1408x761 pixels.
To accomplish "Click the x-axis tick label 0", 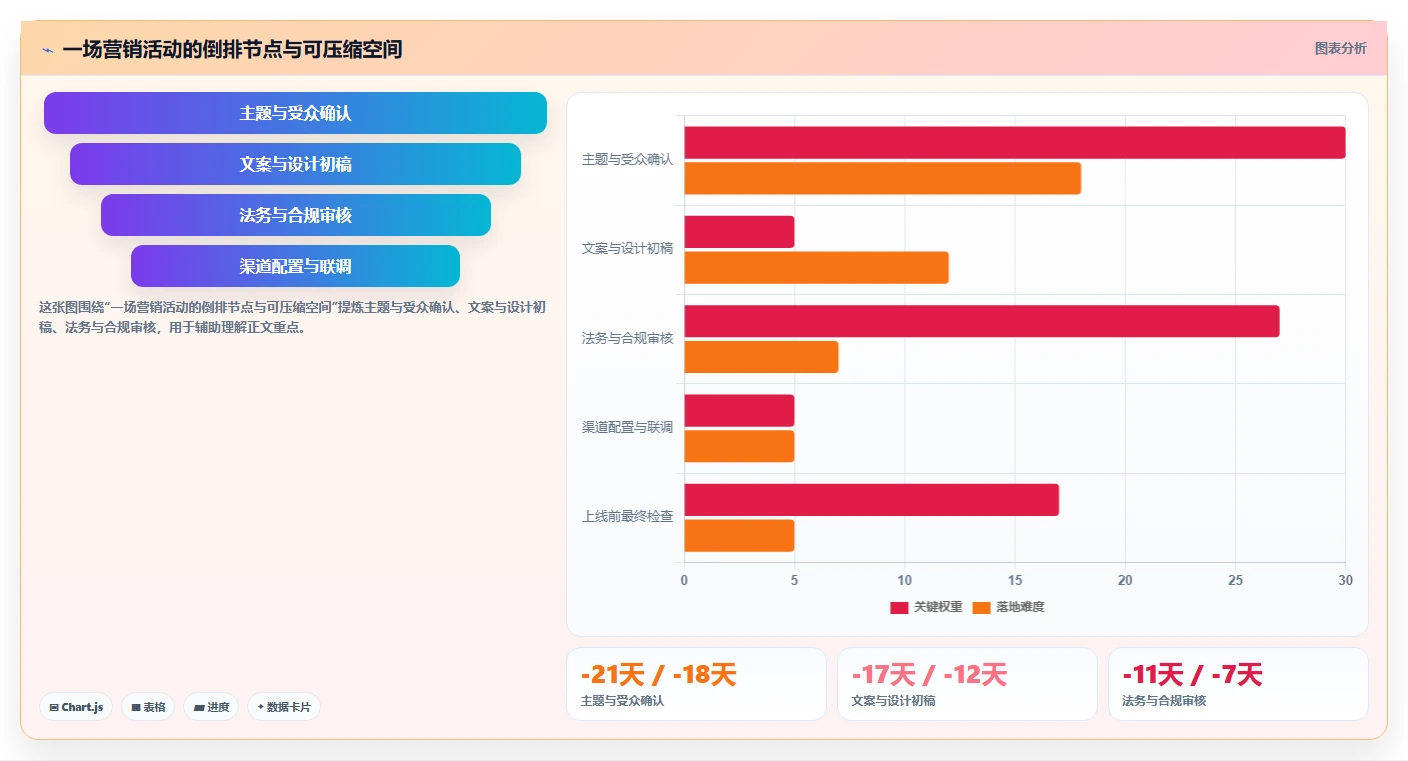I will (684, 581).
